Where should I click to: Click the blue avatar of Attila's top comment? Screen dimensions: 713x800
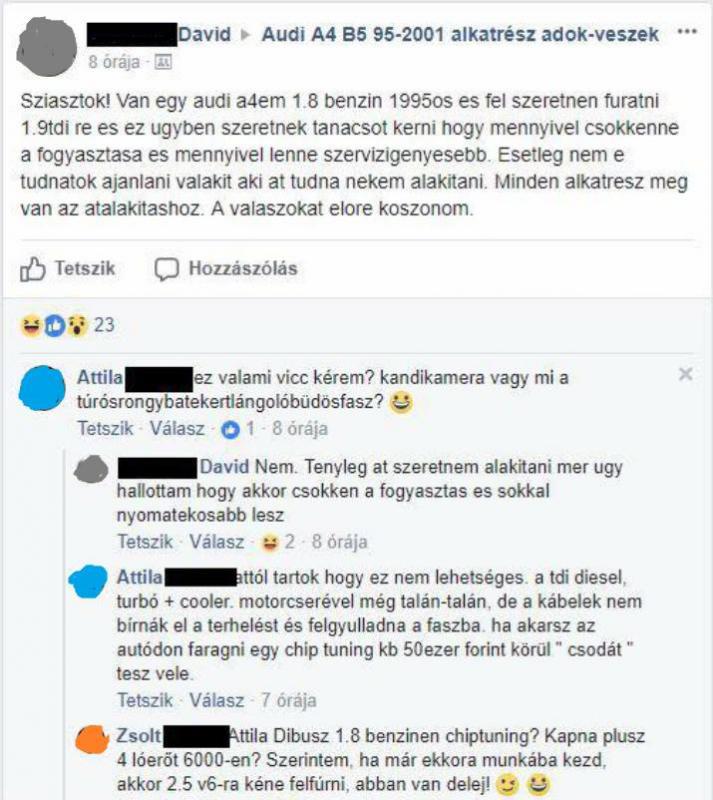(x=42, y=388)
